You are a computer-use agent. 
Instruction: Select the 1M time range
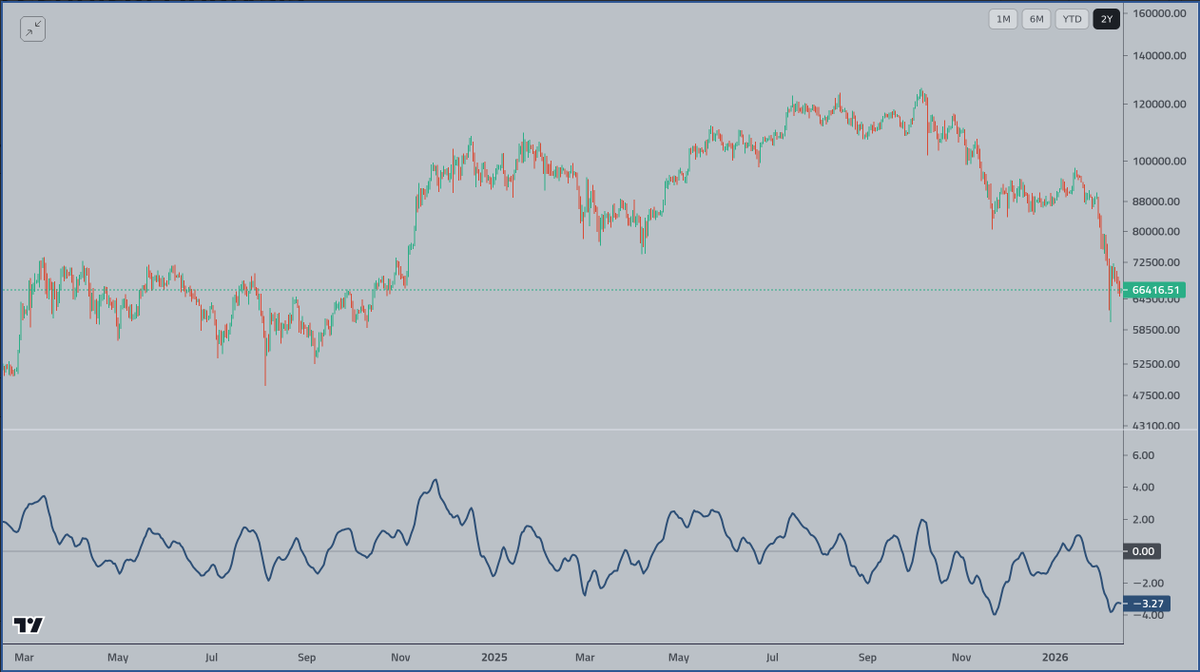[x=1003, y=19]
